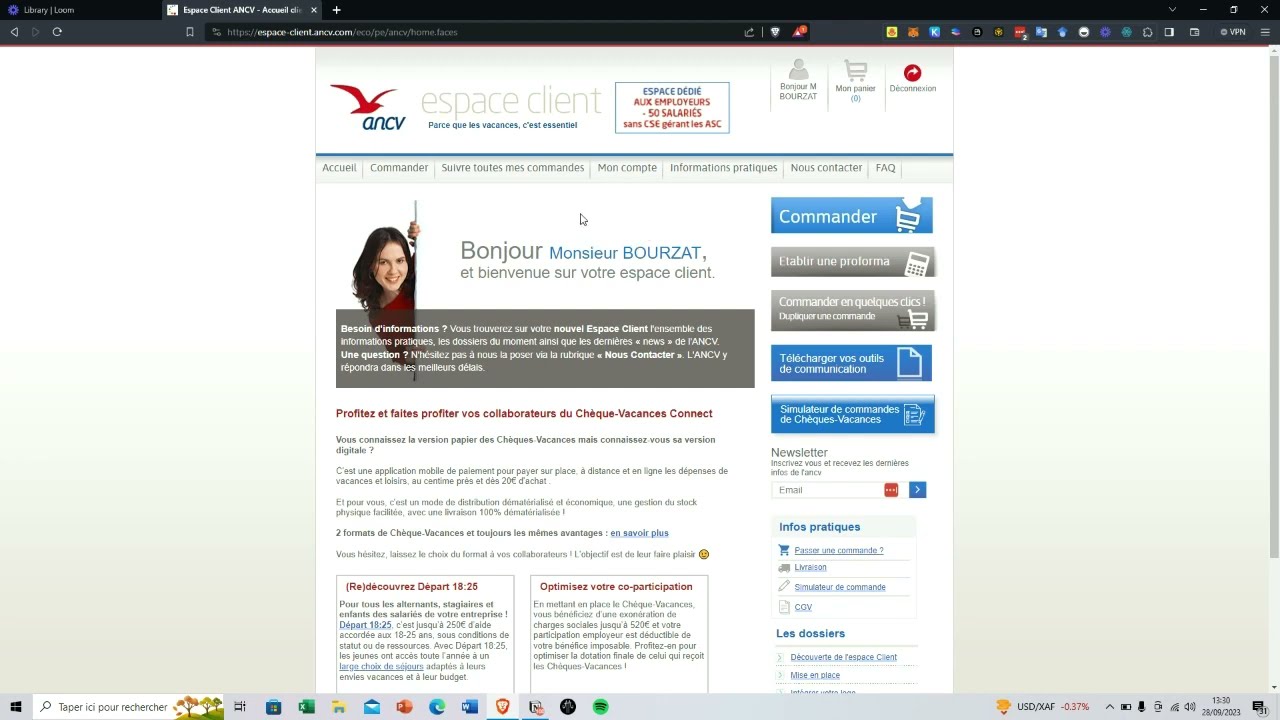
Task: Click the VPN button in toolbar
Action: [x=1233, y=32]
